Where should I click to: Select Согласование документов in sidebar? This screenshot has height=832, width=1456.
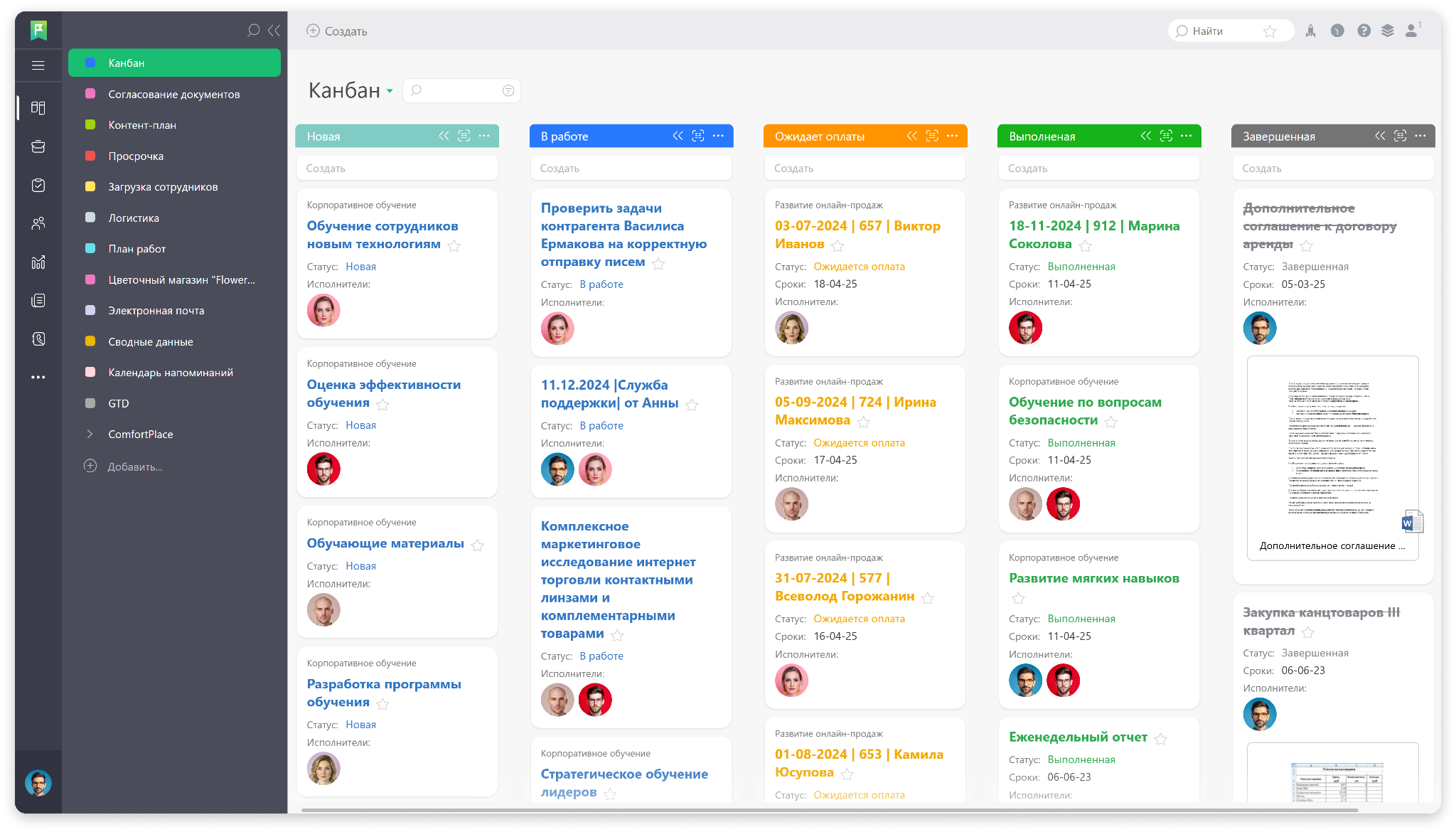(x=174, y=94)
